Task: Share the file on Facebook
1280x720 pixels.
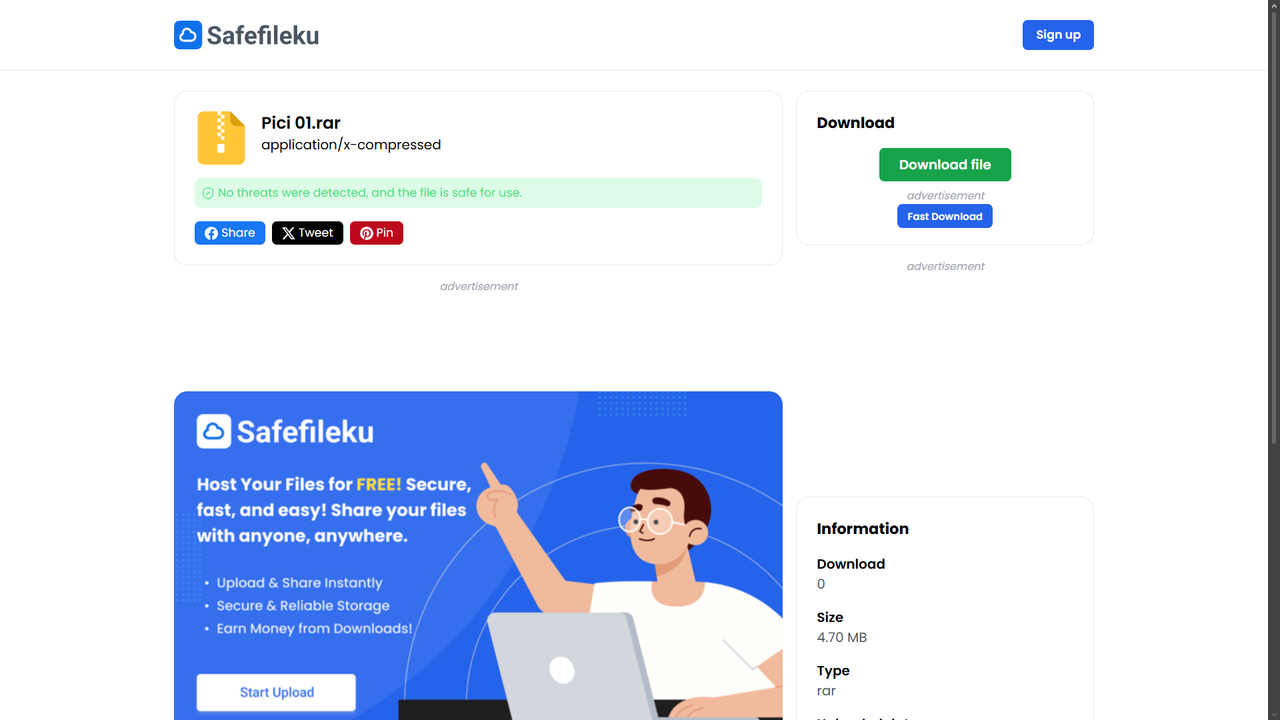Action: [230, 233]
